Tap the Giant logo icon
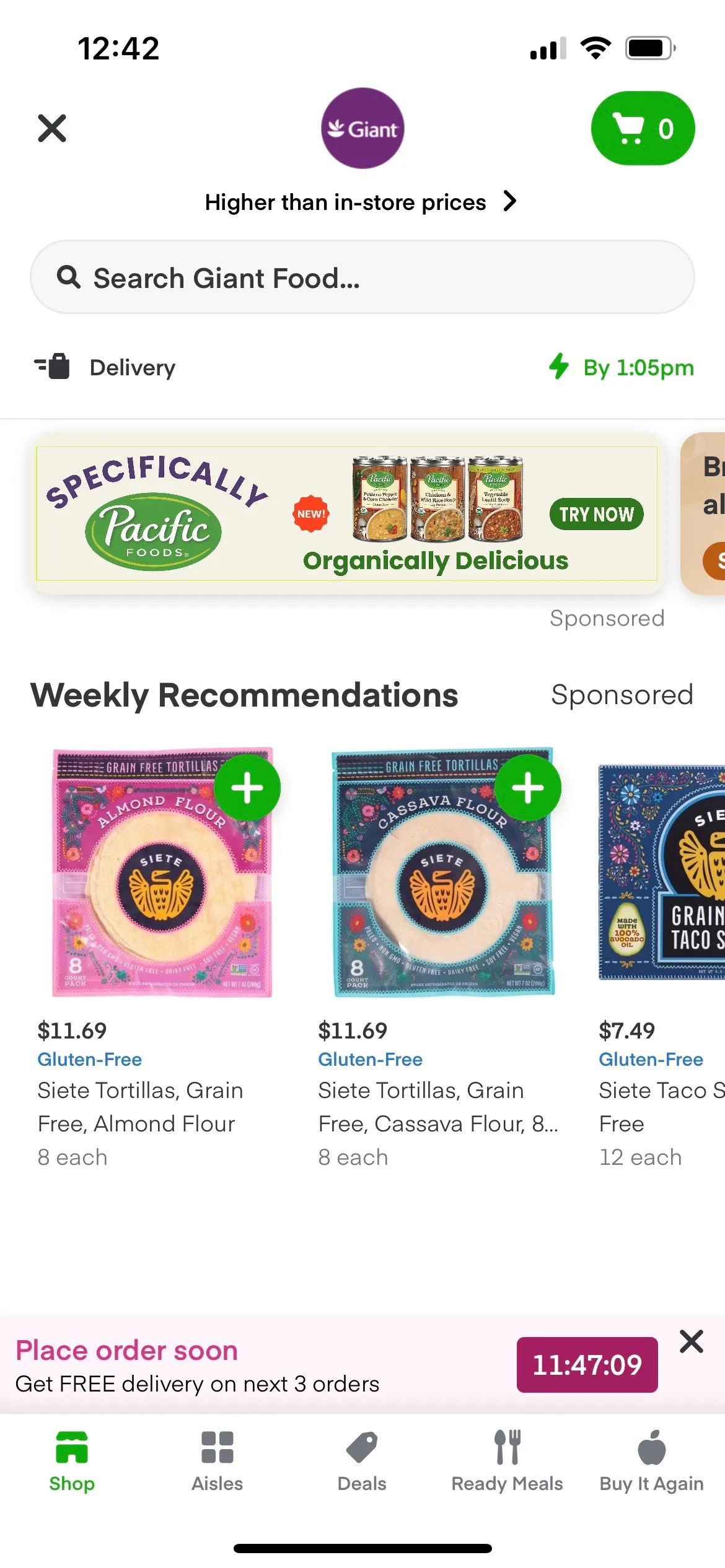The width and height of the screenshot is (725, 1568). (362, 128)
